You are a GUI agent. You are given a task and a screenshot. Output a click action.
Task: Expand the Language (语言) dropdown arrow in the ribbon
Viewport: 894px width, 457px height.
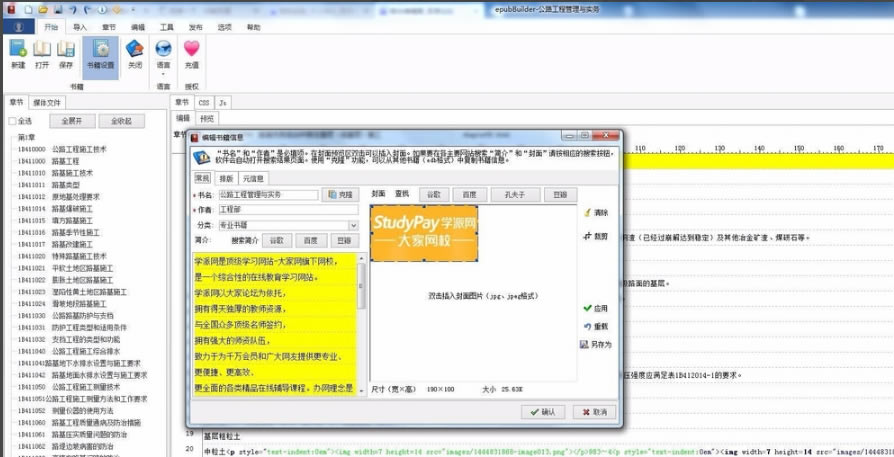(163, 74)
